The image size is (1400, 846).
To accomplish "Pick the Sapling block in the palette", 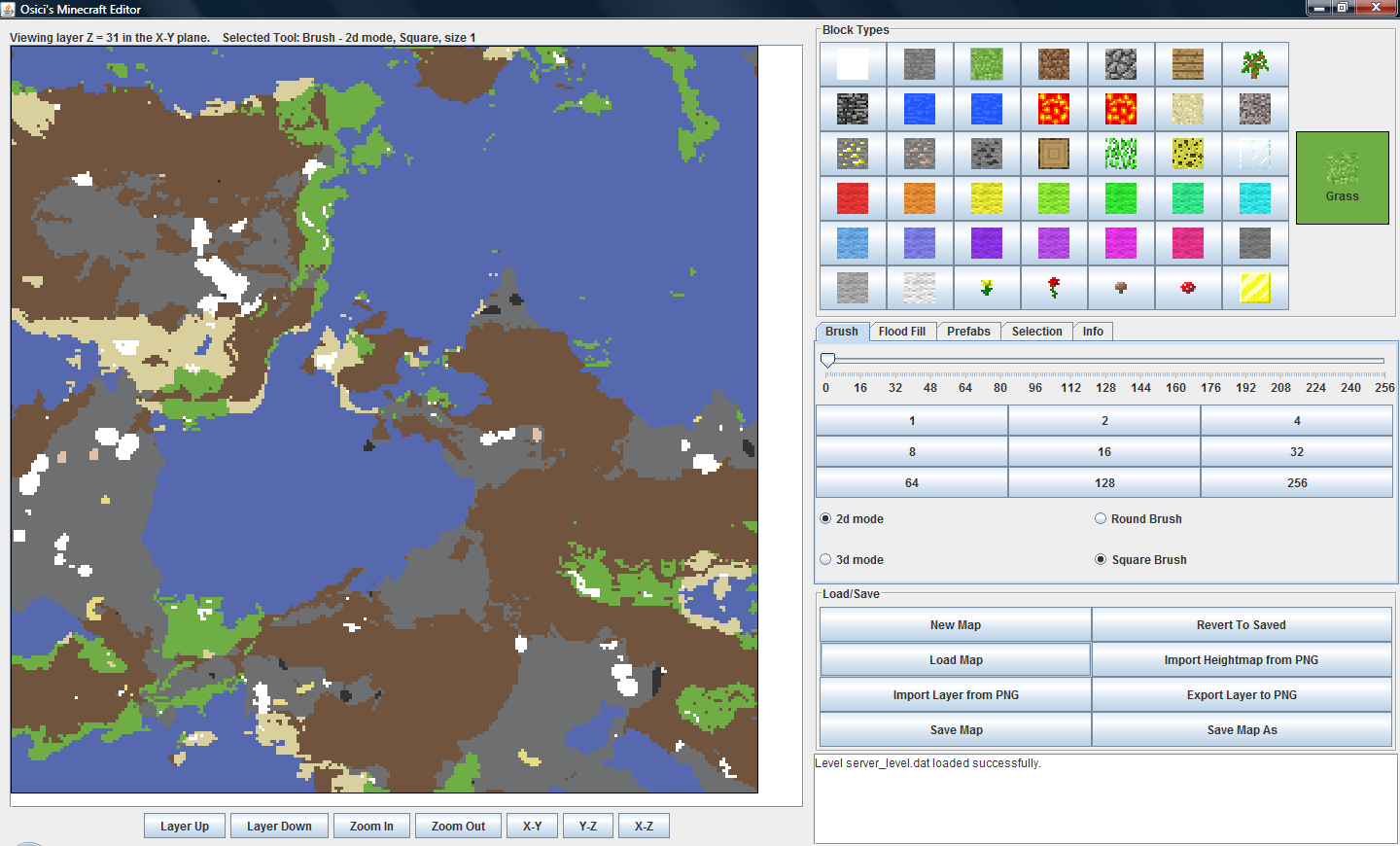I will point(1255,64).
